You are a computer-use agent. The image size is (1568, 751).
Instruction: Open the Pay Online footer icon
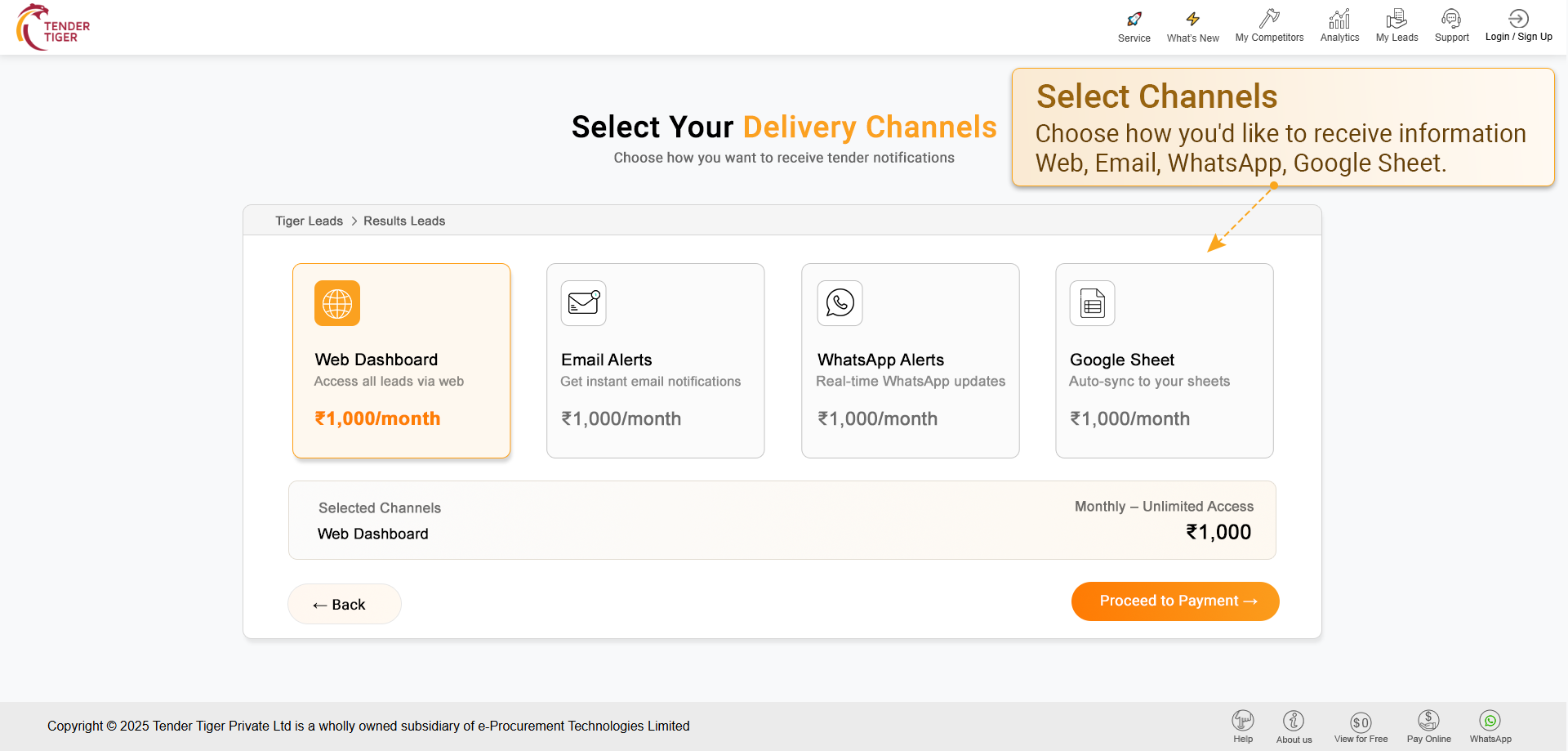(1428, 721)
